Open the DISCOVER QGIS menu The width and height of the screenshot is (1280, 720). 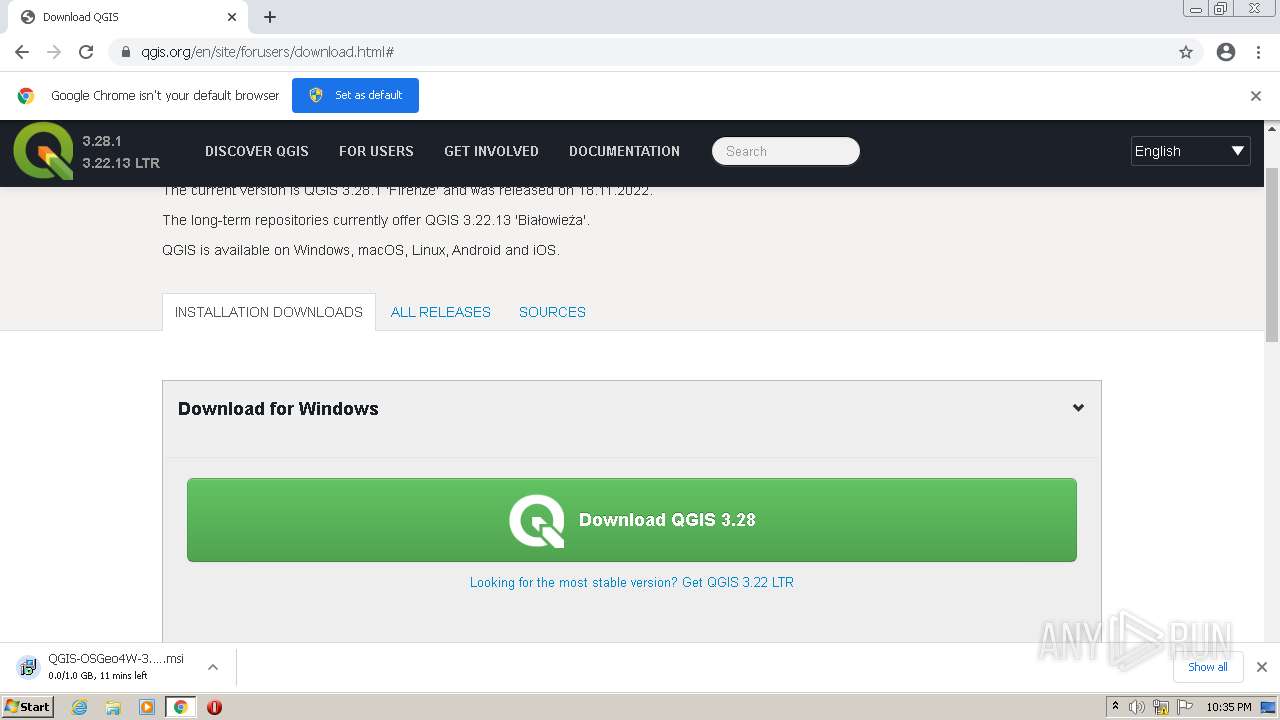[257, 151]
